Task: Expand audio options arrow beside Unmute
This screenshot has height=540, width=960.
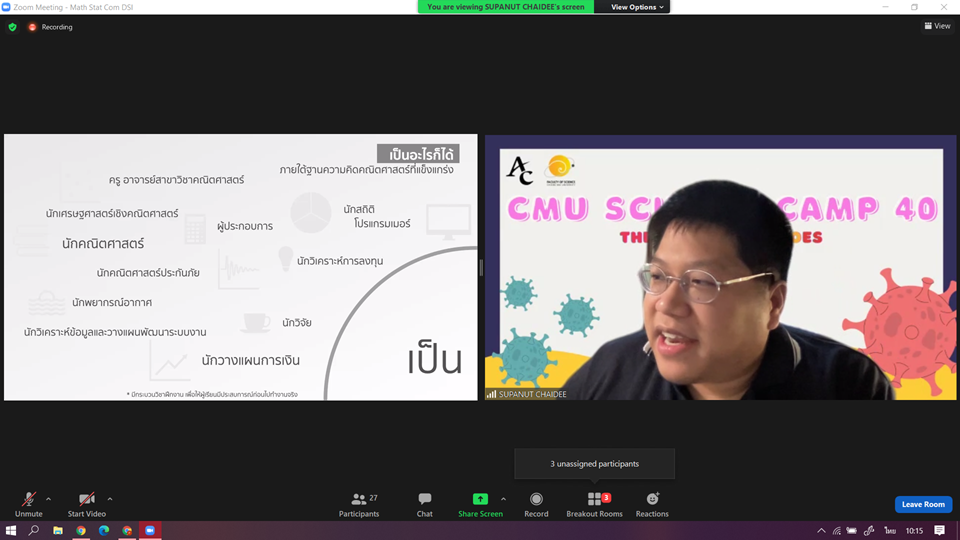Action: [x=49, y=498]
